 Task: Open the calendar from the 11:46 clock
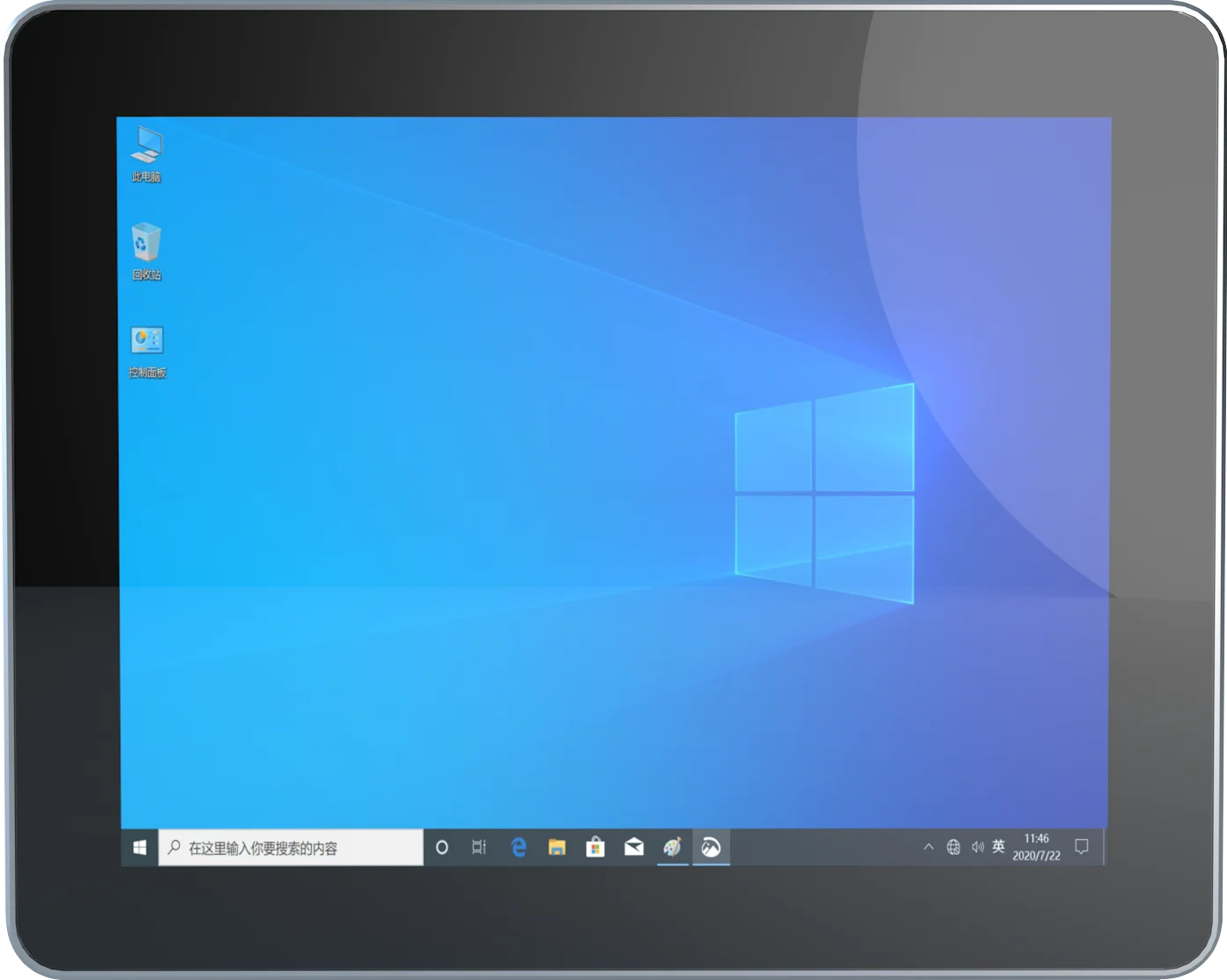point(1037,847)
